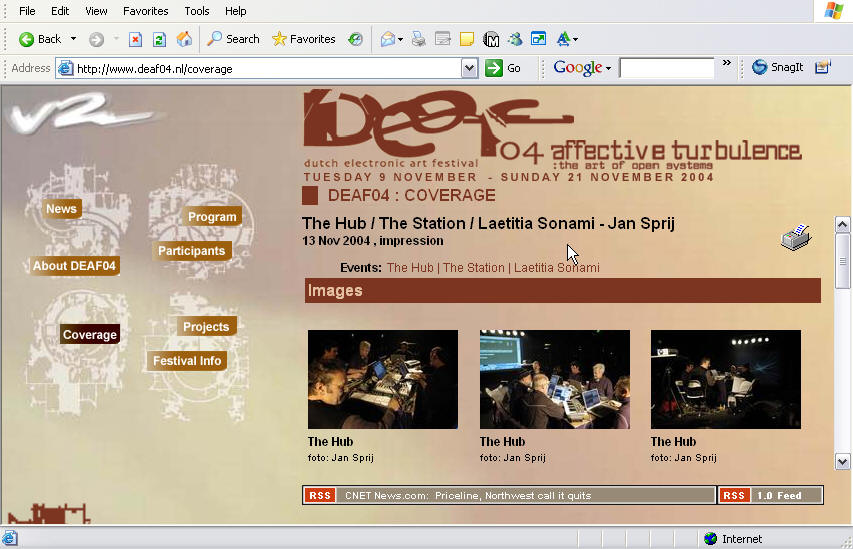The height and width of the screenshot is (549, 853).
Task: Click the scroll down arrow of content scrollbar
Action: point(842,461)
